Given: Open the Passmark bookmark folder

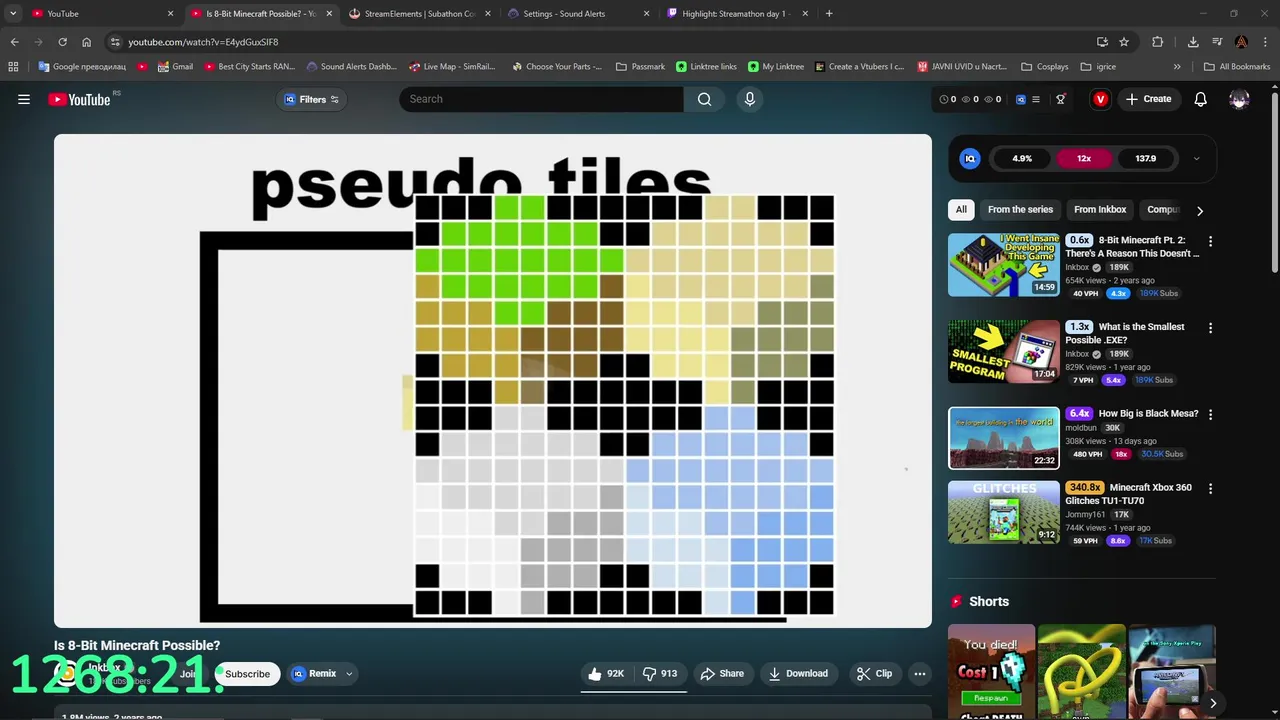Looking at the screenshot, I should tap(640, 67).
